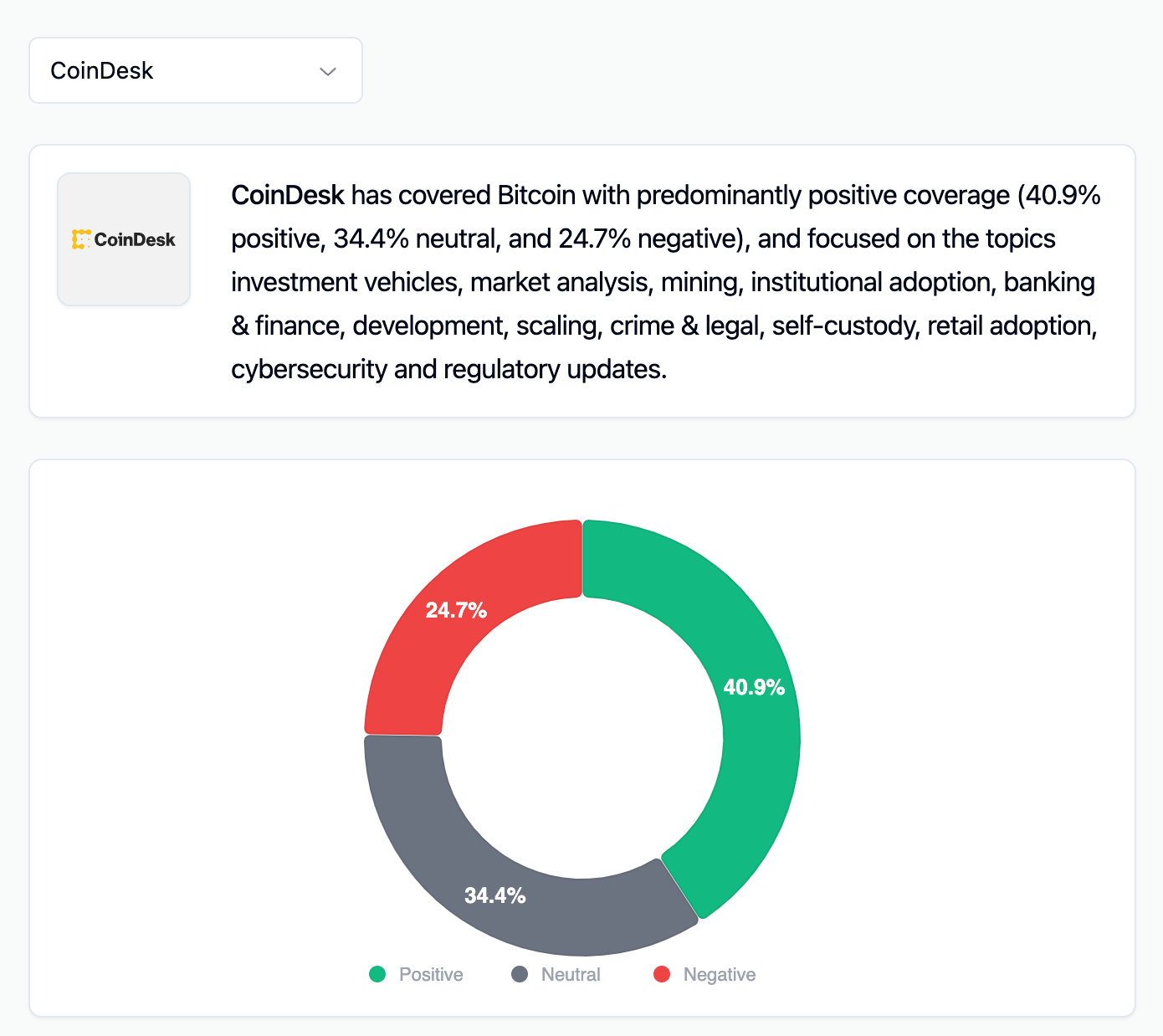Click the 34.4% label on the chart
Image resolution: width=1163 pixels, height=1036 pixels.
(495, 895)
